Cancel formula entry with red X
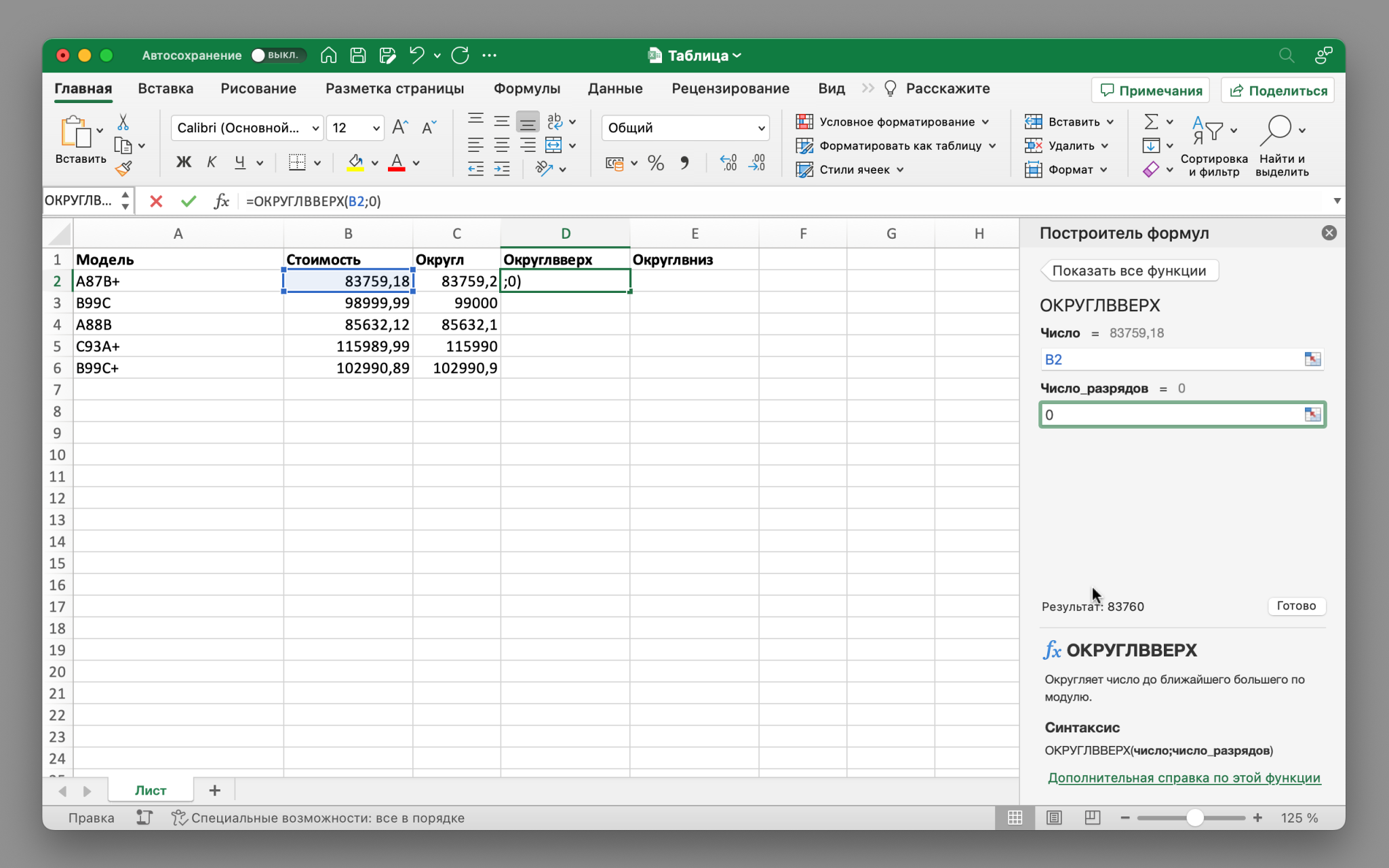1389x868 pixels. 156,201
